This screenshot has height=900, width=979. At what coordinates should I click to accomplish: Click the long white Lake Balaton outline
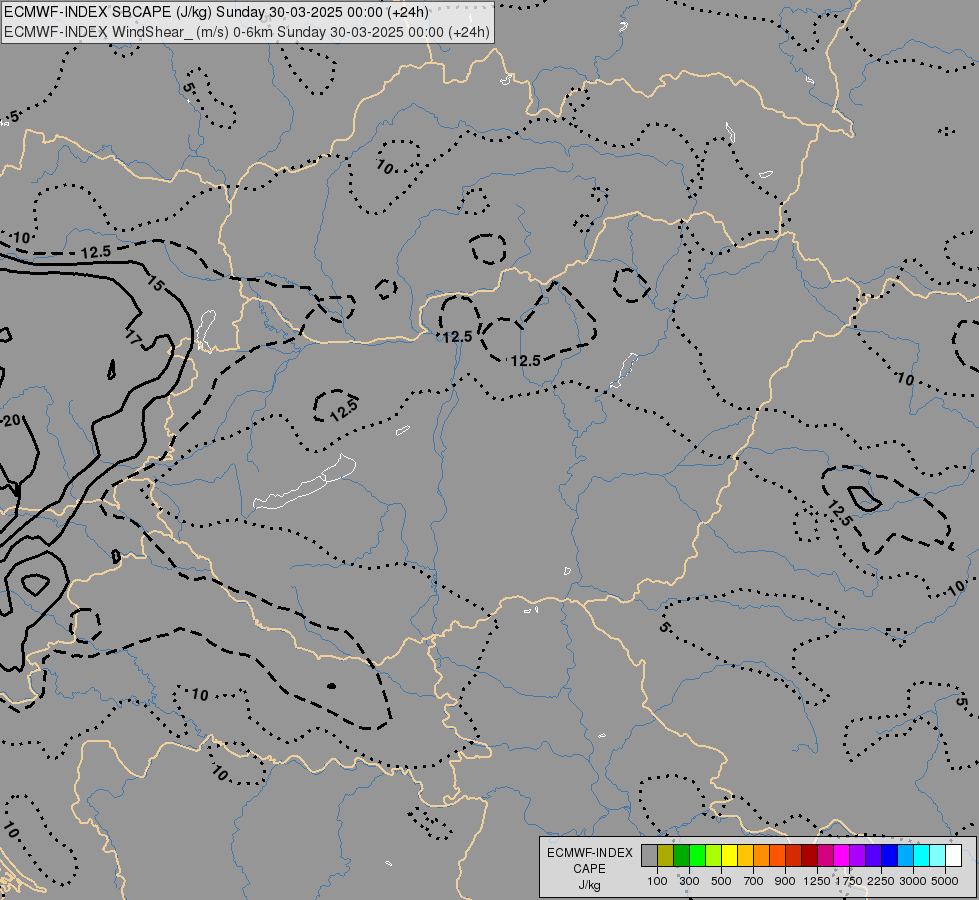305,482
